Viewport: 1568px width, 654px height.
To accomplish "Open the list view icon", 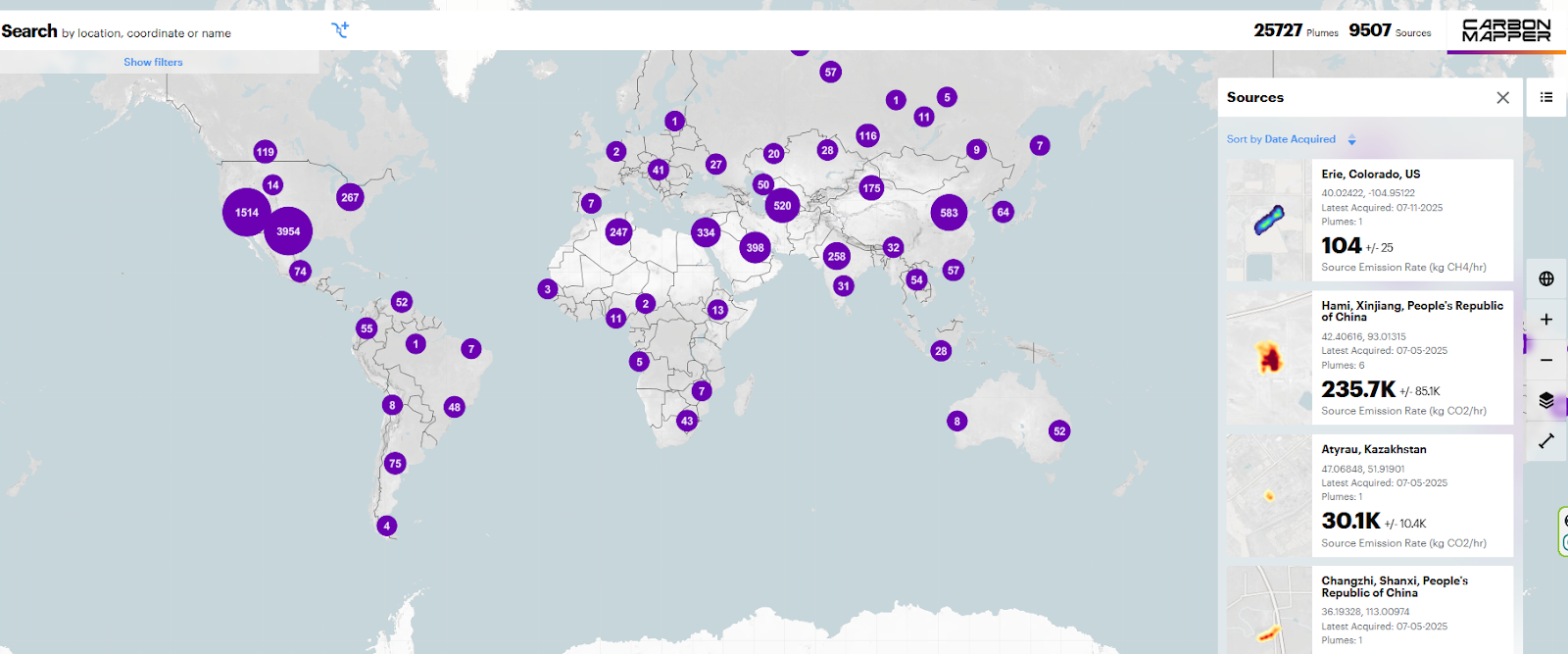I will click(x=1546, y=97).
